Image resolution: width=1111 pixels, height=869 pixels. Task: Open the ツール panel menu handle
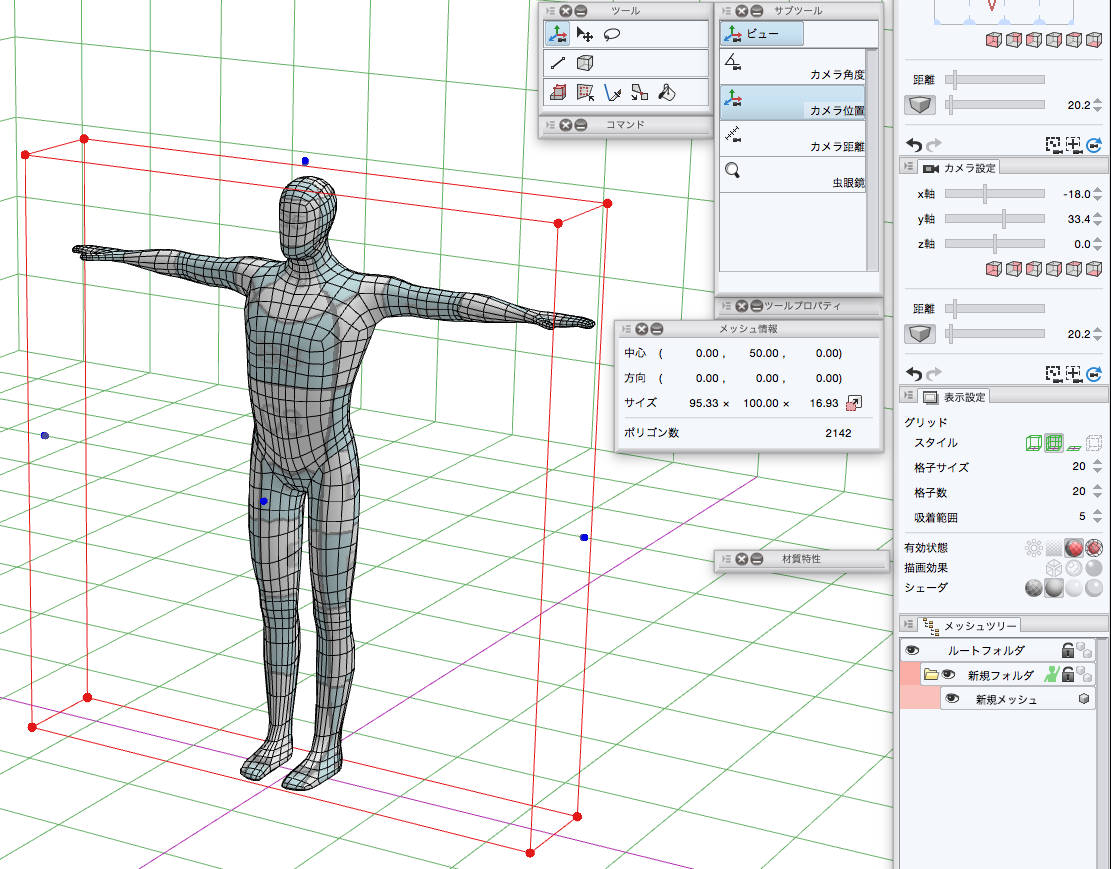549,10
